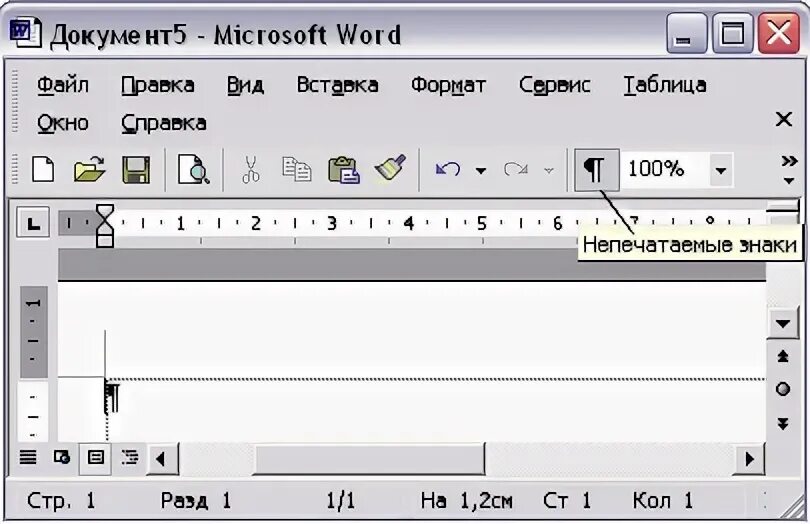Click the horizontal scrollbar thumb
Image resolution: width=810 pixels, height=524 pixels.
[x=369, y=459]
